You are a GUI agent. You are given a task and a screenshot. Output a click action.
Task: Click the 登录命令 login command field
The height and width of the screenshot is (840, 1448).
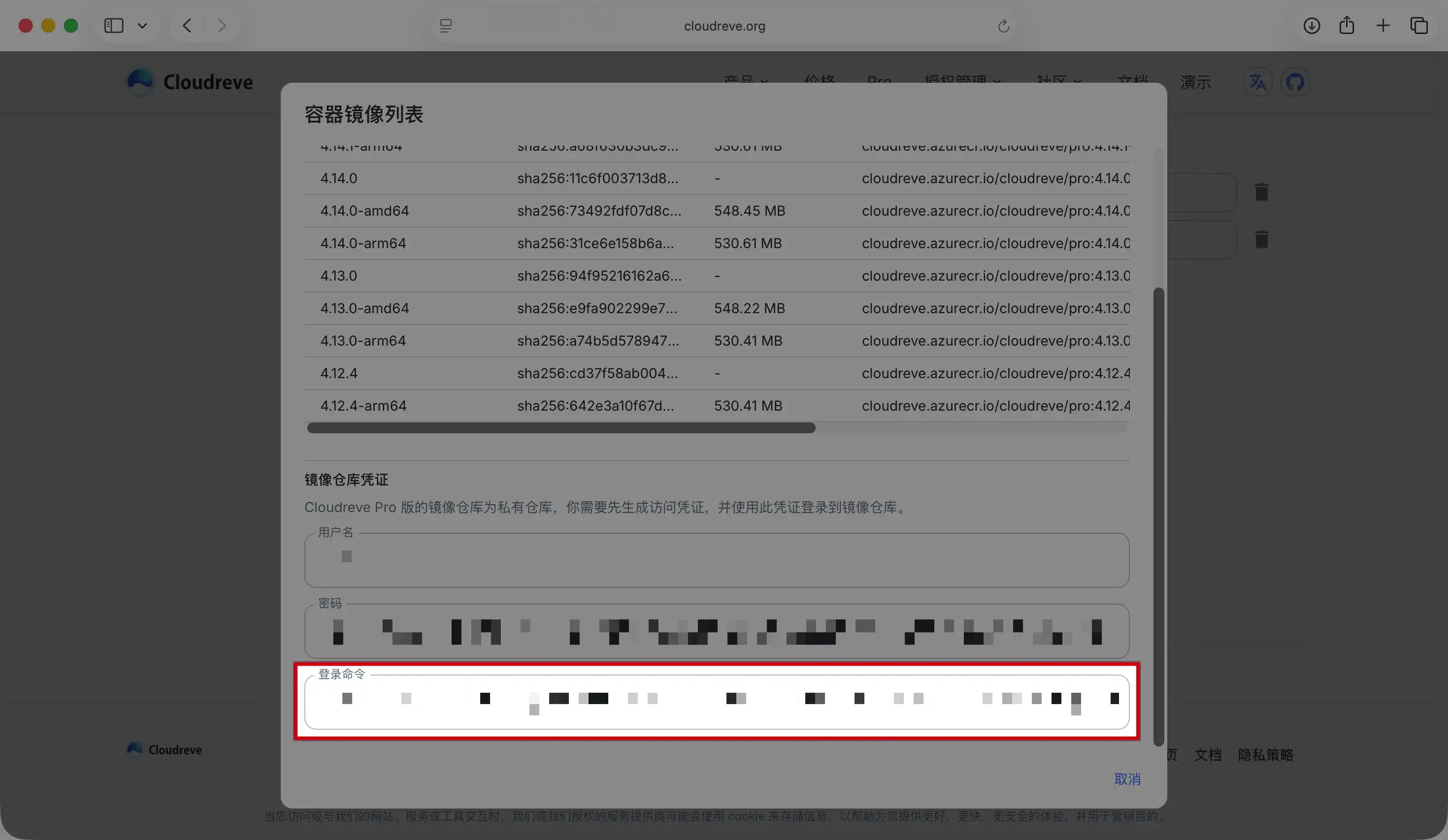716,702
